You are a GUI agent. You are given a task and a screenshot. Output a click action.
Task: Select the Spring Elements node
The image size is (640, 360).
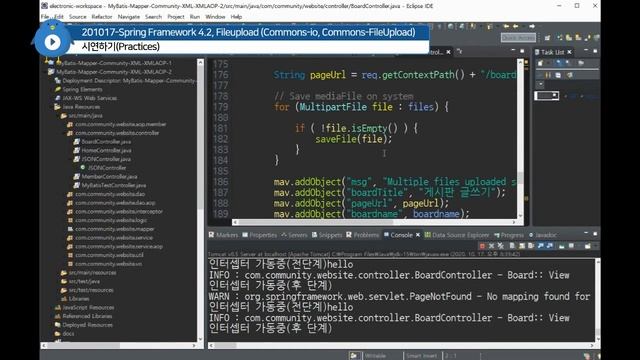tap(82, 89)
